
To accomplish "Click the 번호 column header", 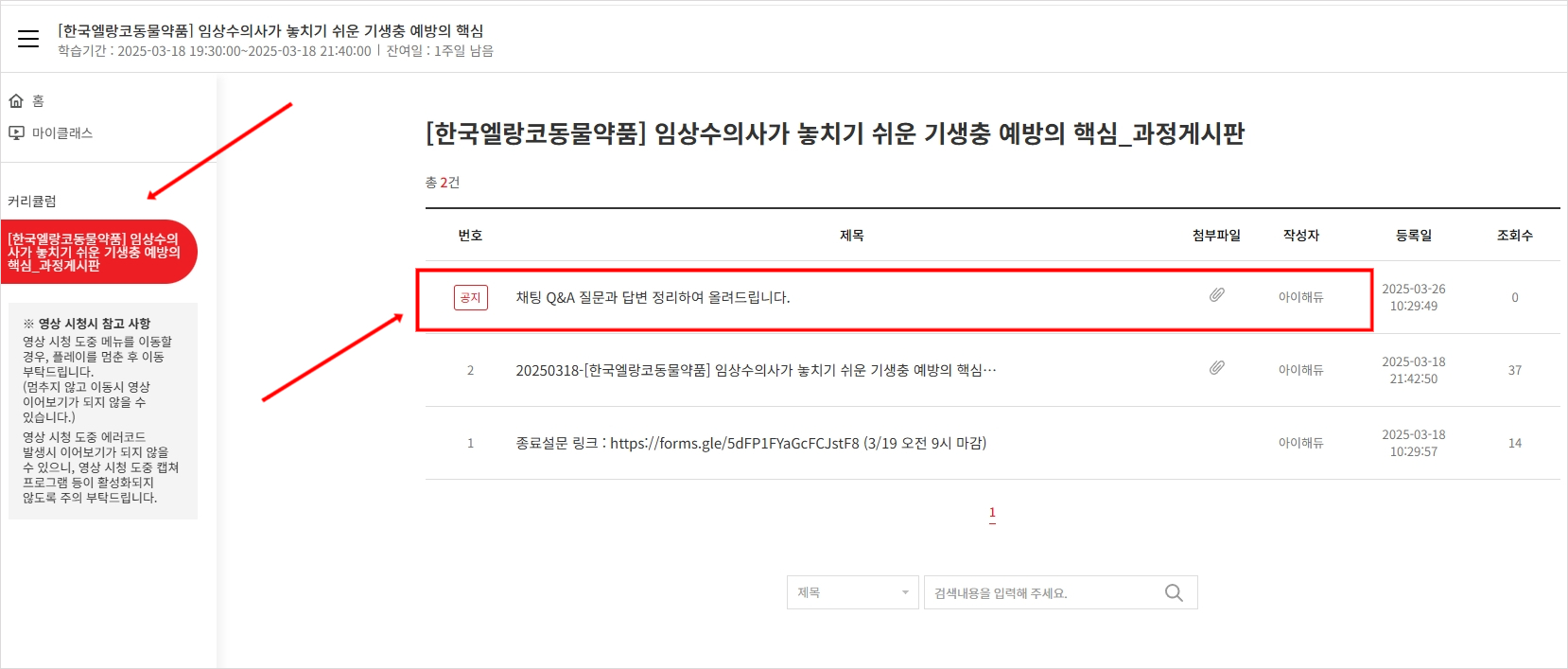I will pos(470,235).
